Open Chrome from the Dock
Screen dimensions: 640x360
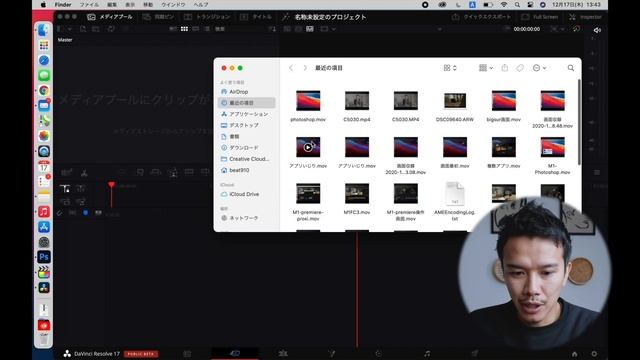[44, 91]
